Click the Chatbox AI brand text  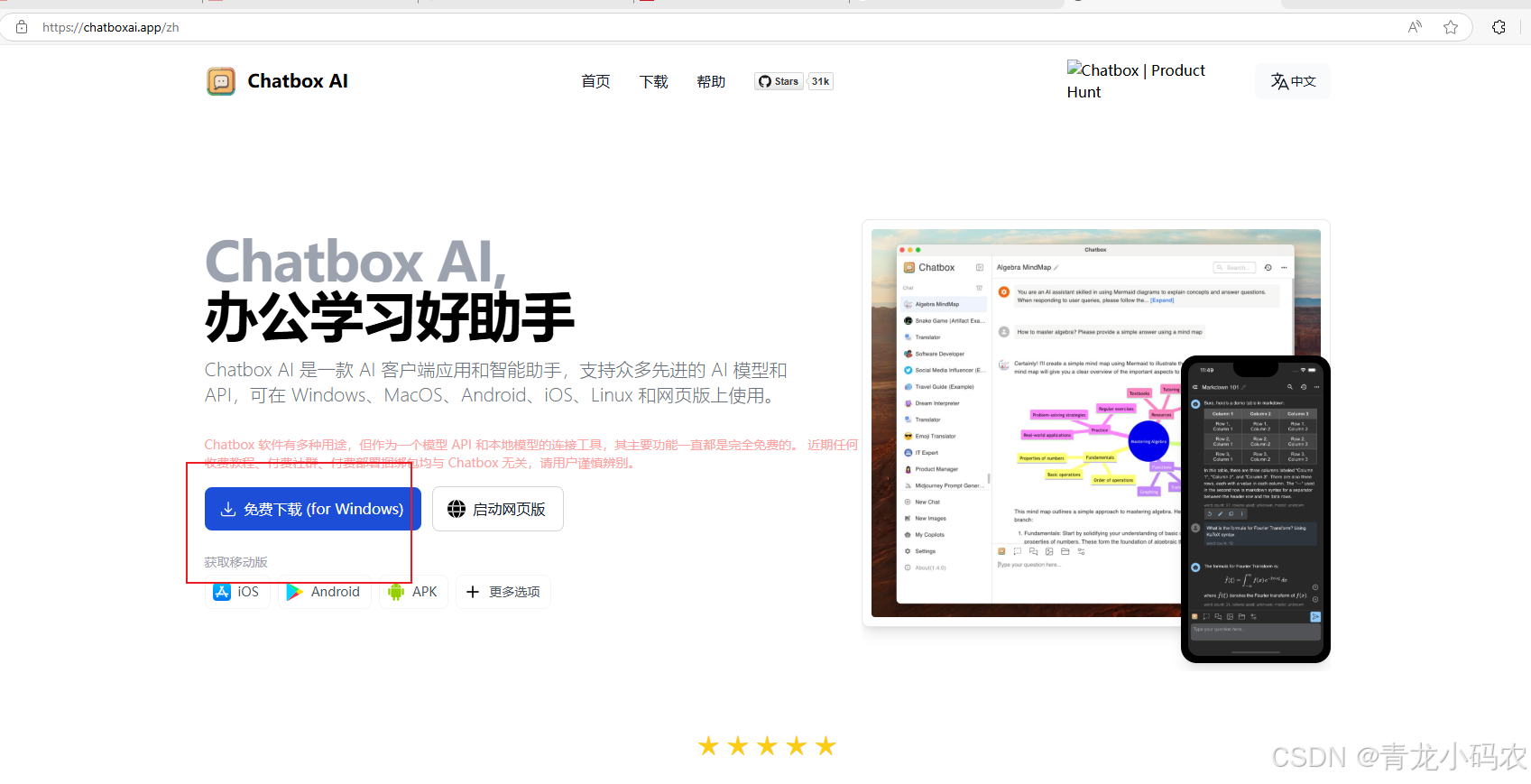298,81
